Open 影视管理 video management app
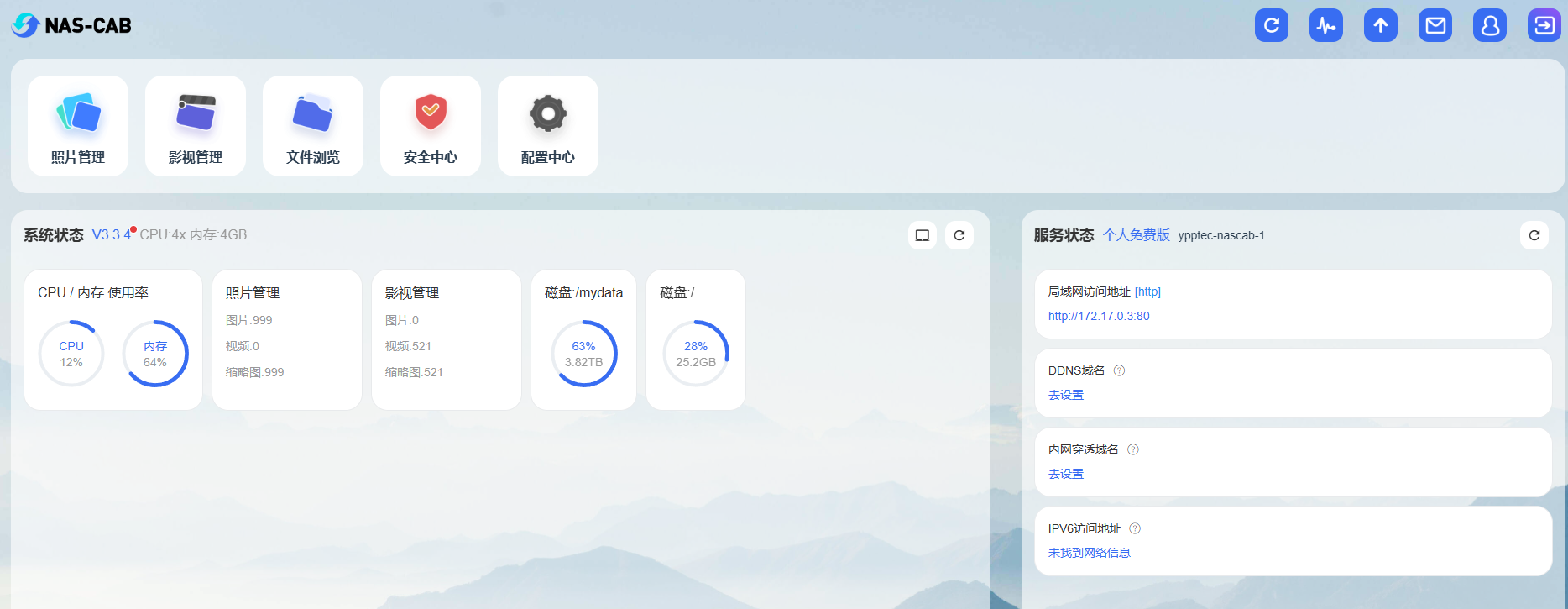 [196, 126]
